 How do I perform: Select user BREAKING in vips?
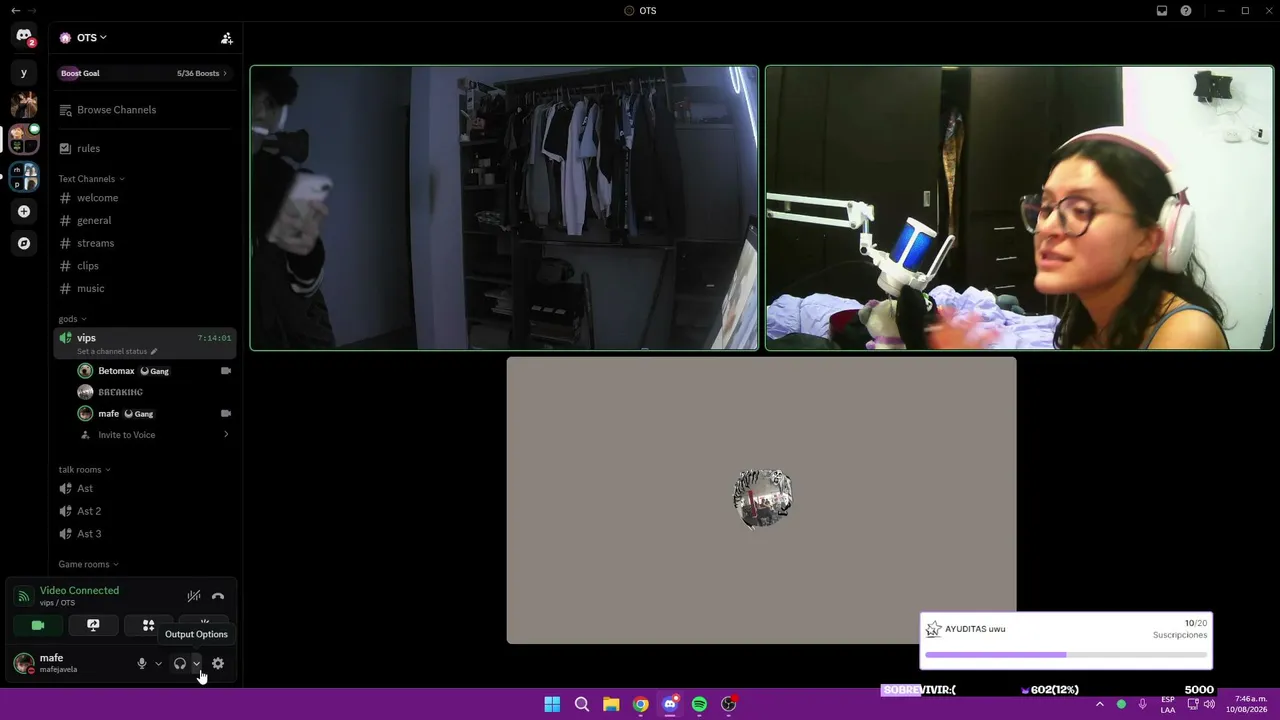154,392
